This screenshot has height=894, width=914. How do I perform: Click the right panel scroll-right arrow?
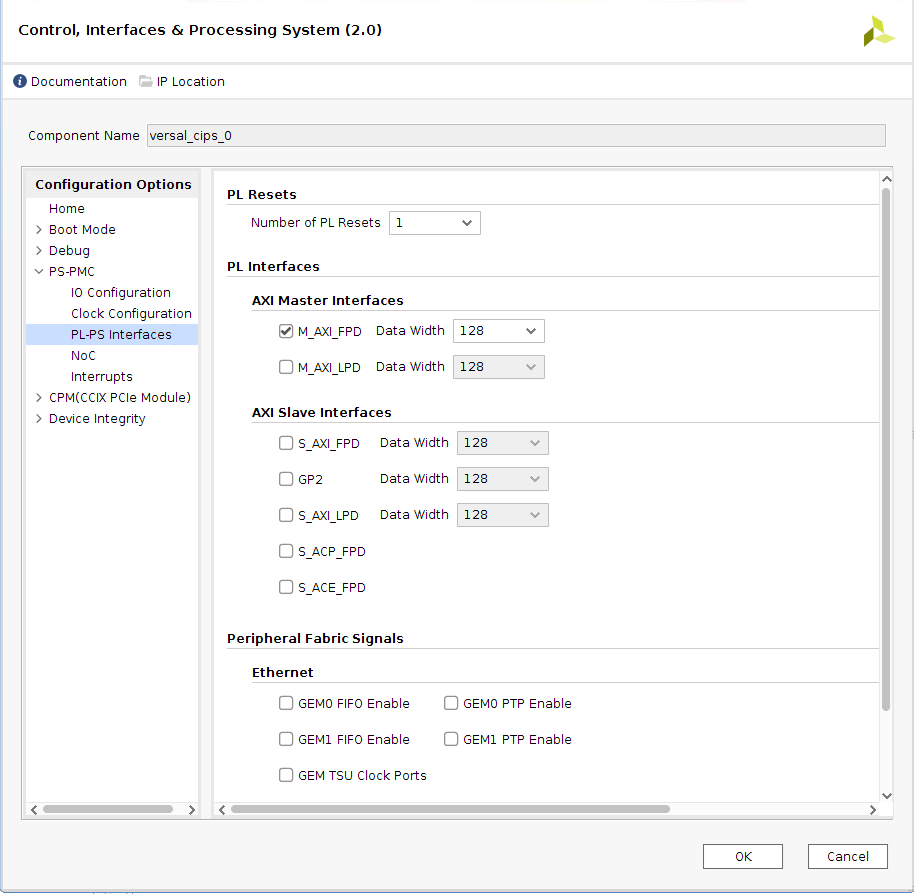(873, 809)
